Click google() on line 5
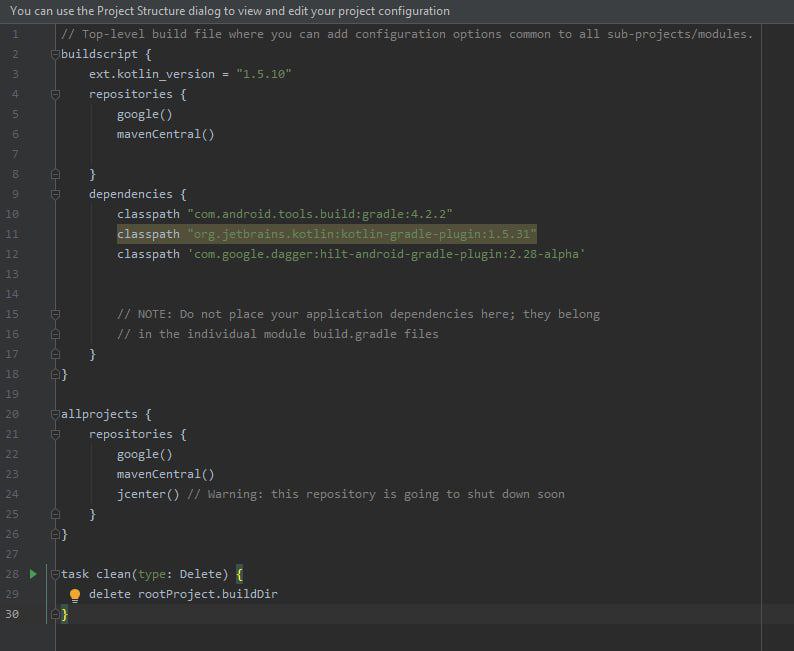Viewport: 794px width, 651px height. (145, 114)
